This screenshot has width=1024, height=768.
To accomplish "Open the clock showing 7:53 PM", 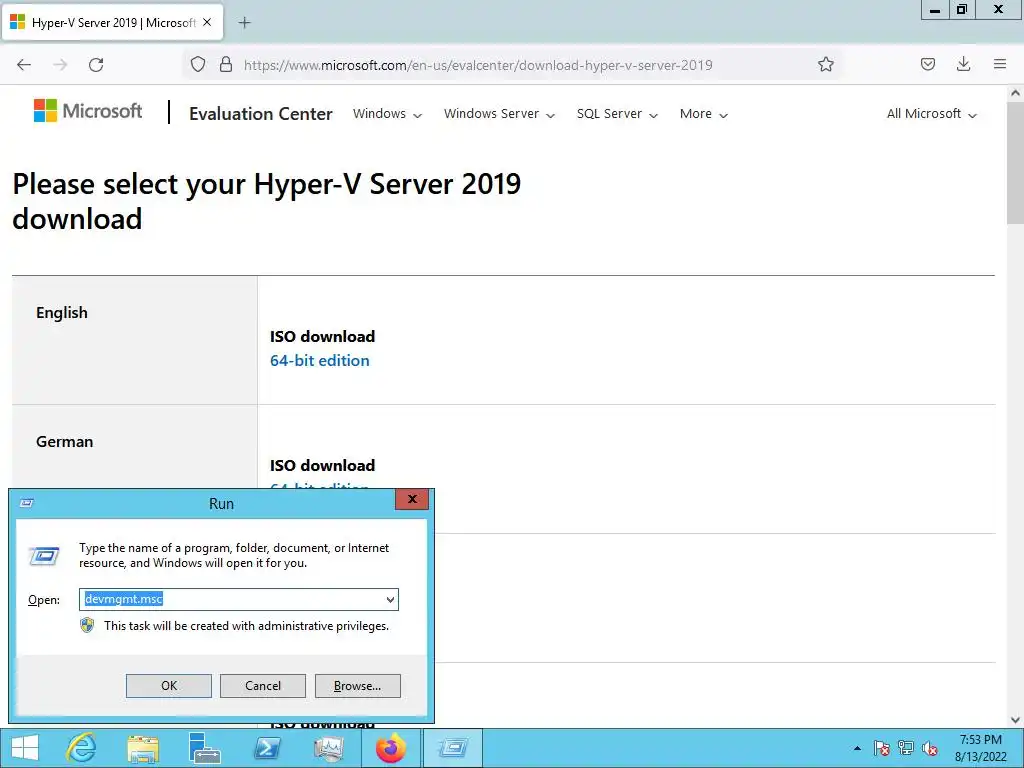I will click(980, 748).
